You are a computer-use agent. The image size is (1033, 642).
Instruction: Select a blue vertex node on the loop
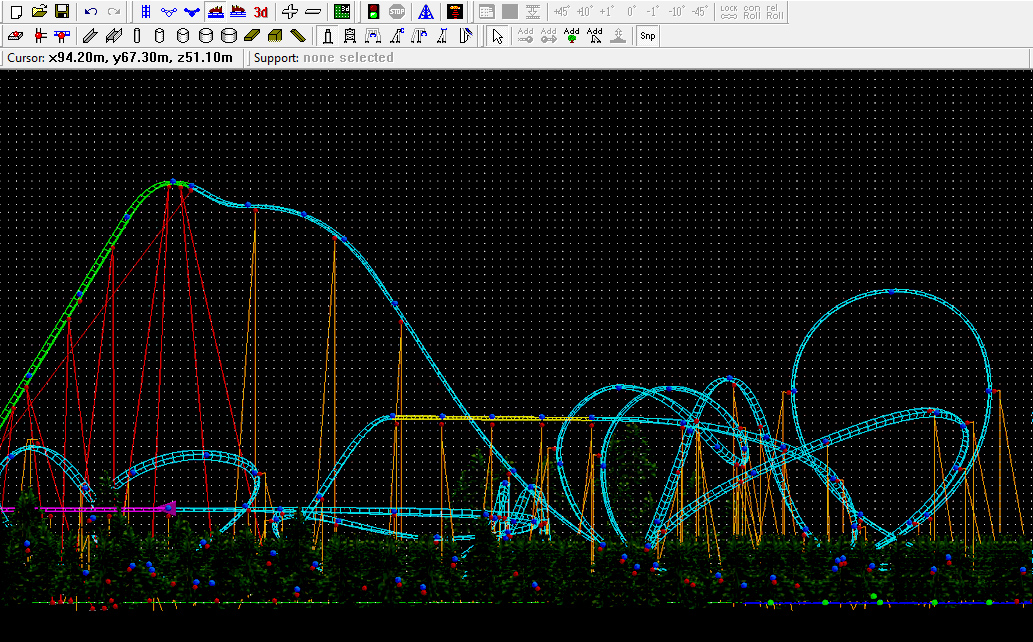[893, 290]
